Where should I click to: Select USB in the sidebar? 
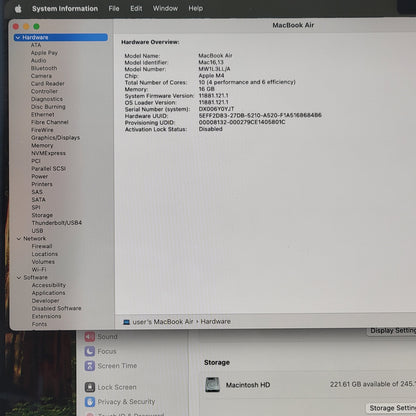[37, 231]
